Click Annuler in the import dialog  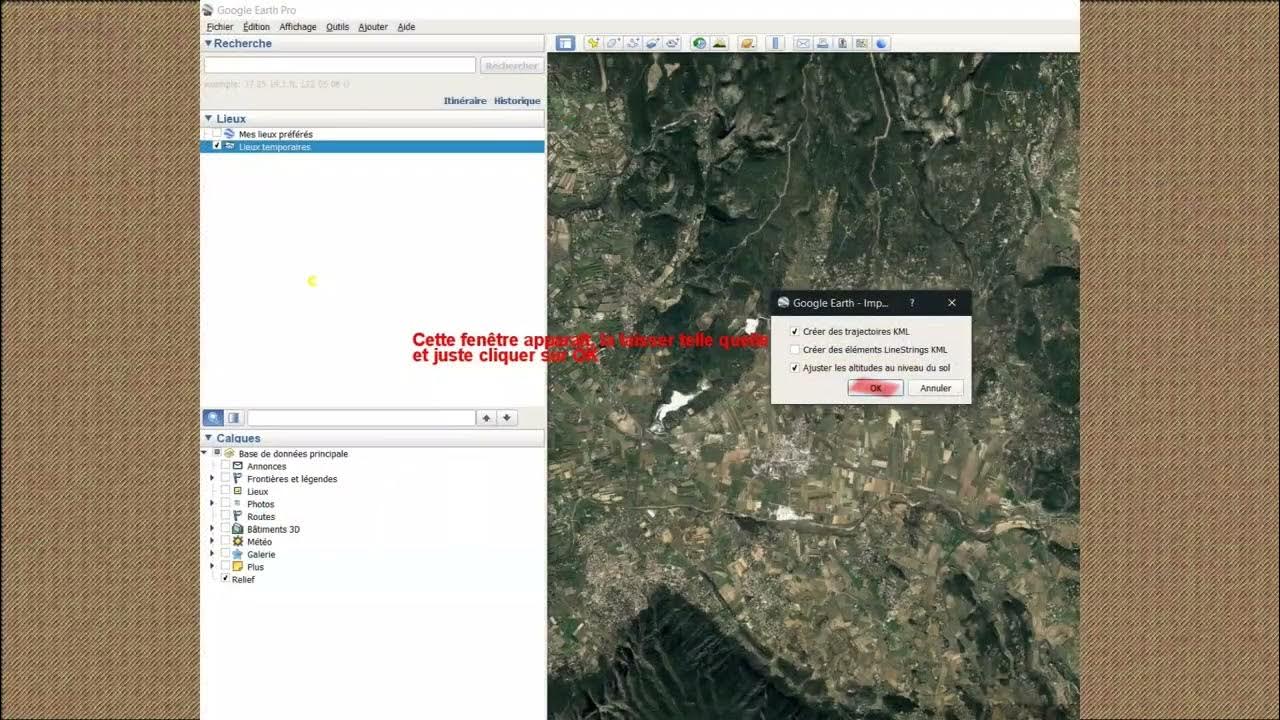point(936,388)
